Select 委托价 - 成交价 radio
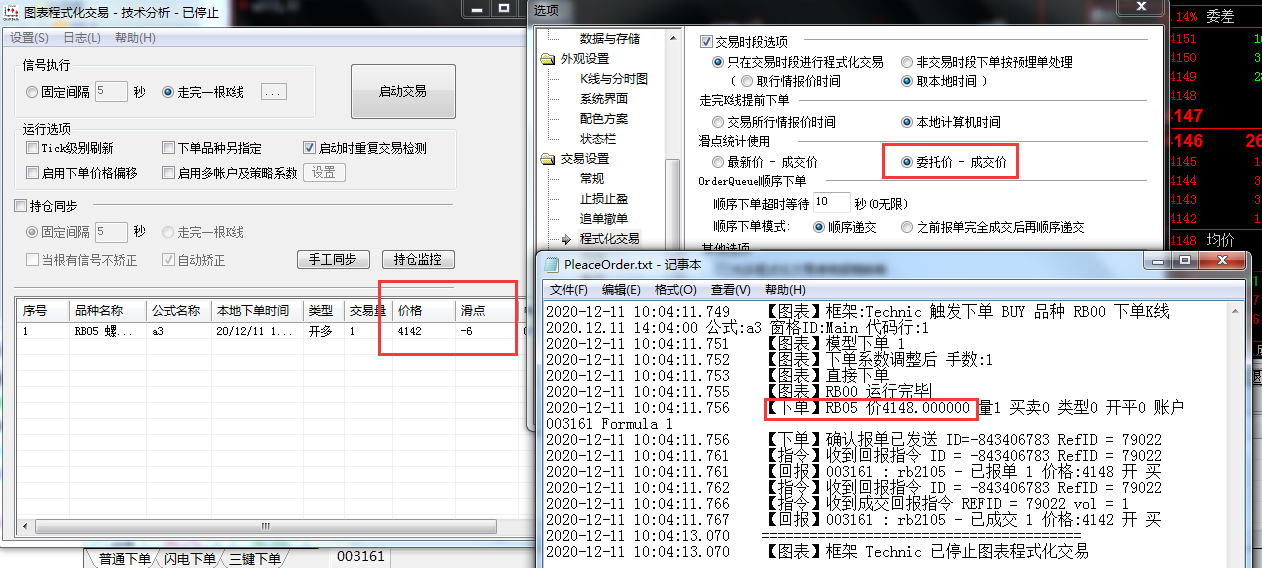1262x568 pixels. click(907, 161)
